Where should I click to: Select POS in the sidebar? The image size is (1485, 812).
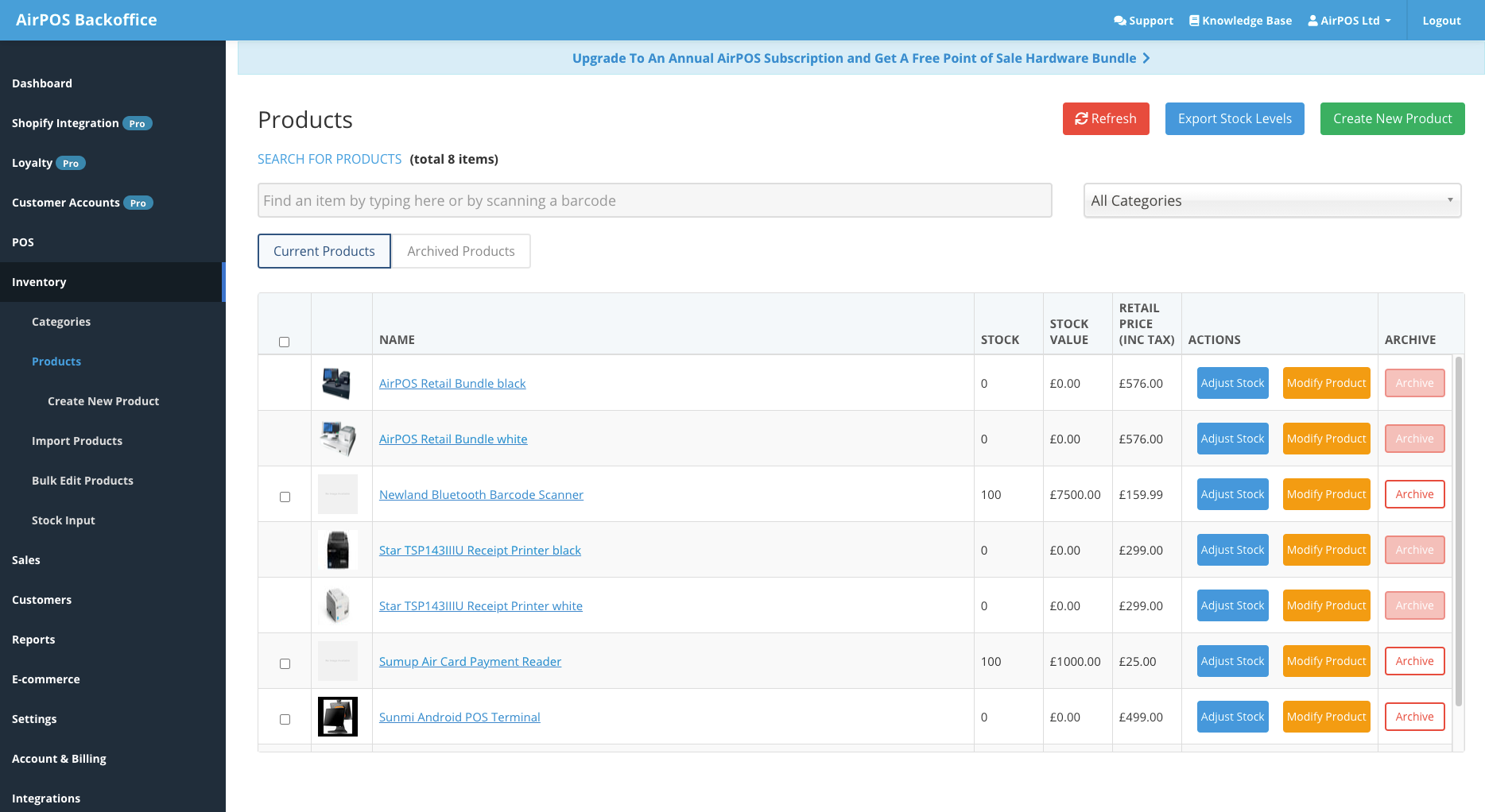(23, 242)
